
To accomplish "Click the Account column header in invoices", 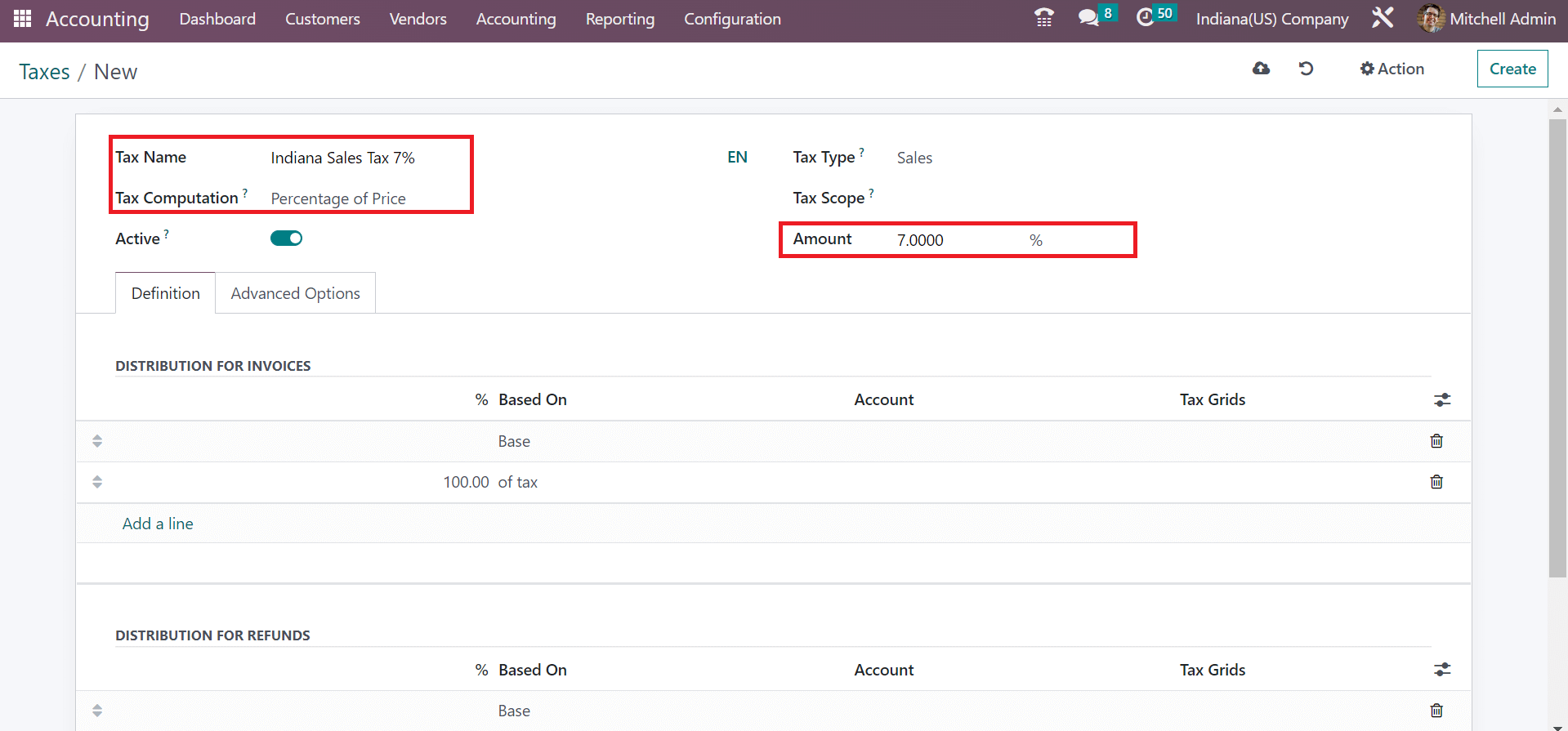I will (x=883, y=399).
